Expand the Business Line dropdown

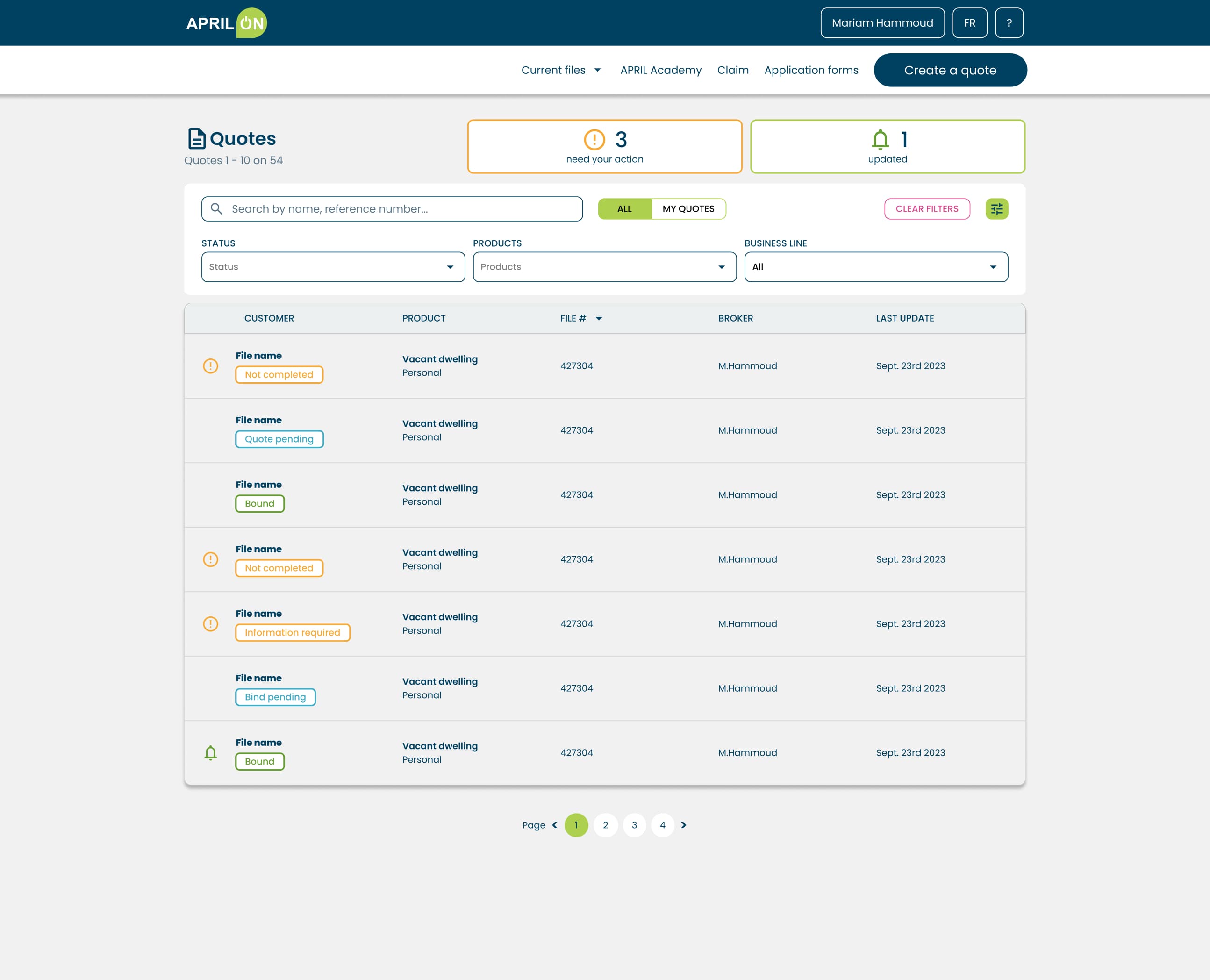[876, 267]
